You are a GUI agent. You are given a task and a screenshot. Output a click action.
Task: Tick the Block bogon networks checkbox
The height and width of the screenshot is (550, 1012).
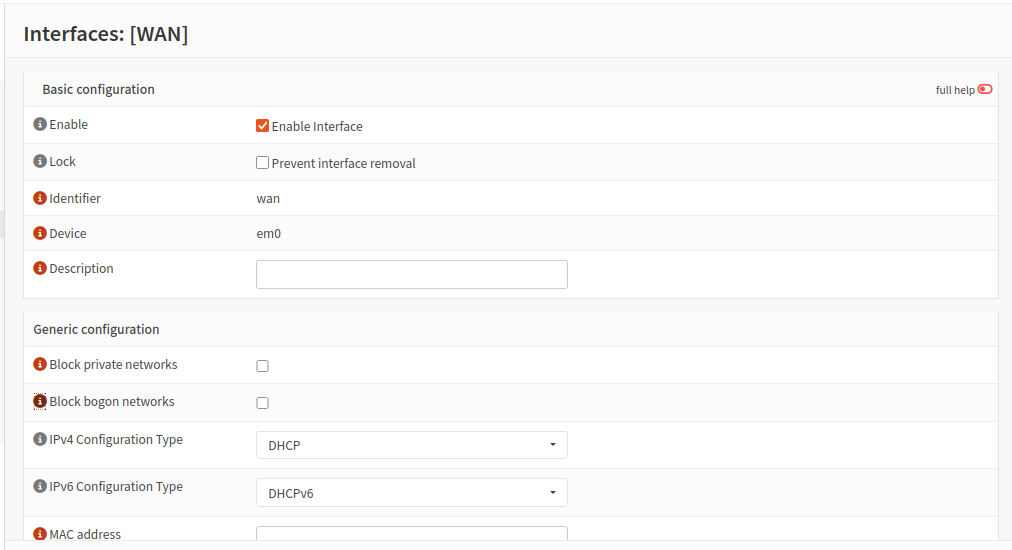point(263,403)
